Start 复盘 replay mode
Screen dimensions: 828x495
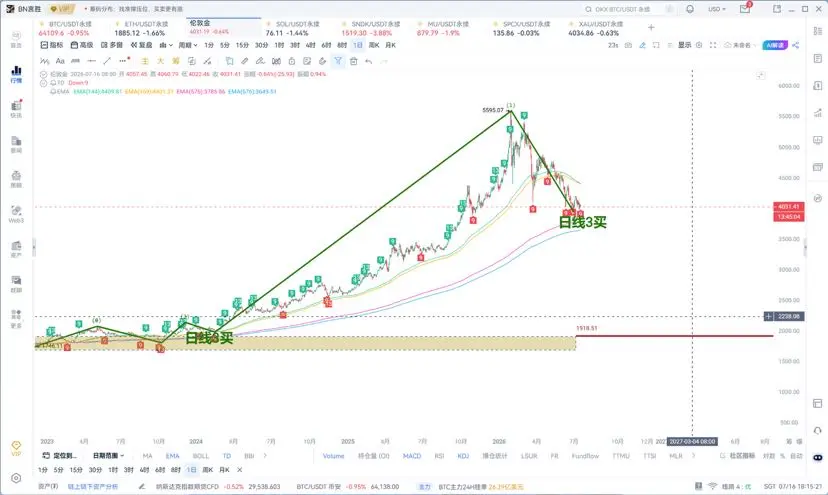[142, 45]
